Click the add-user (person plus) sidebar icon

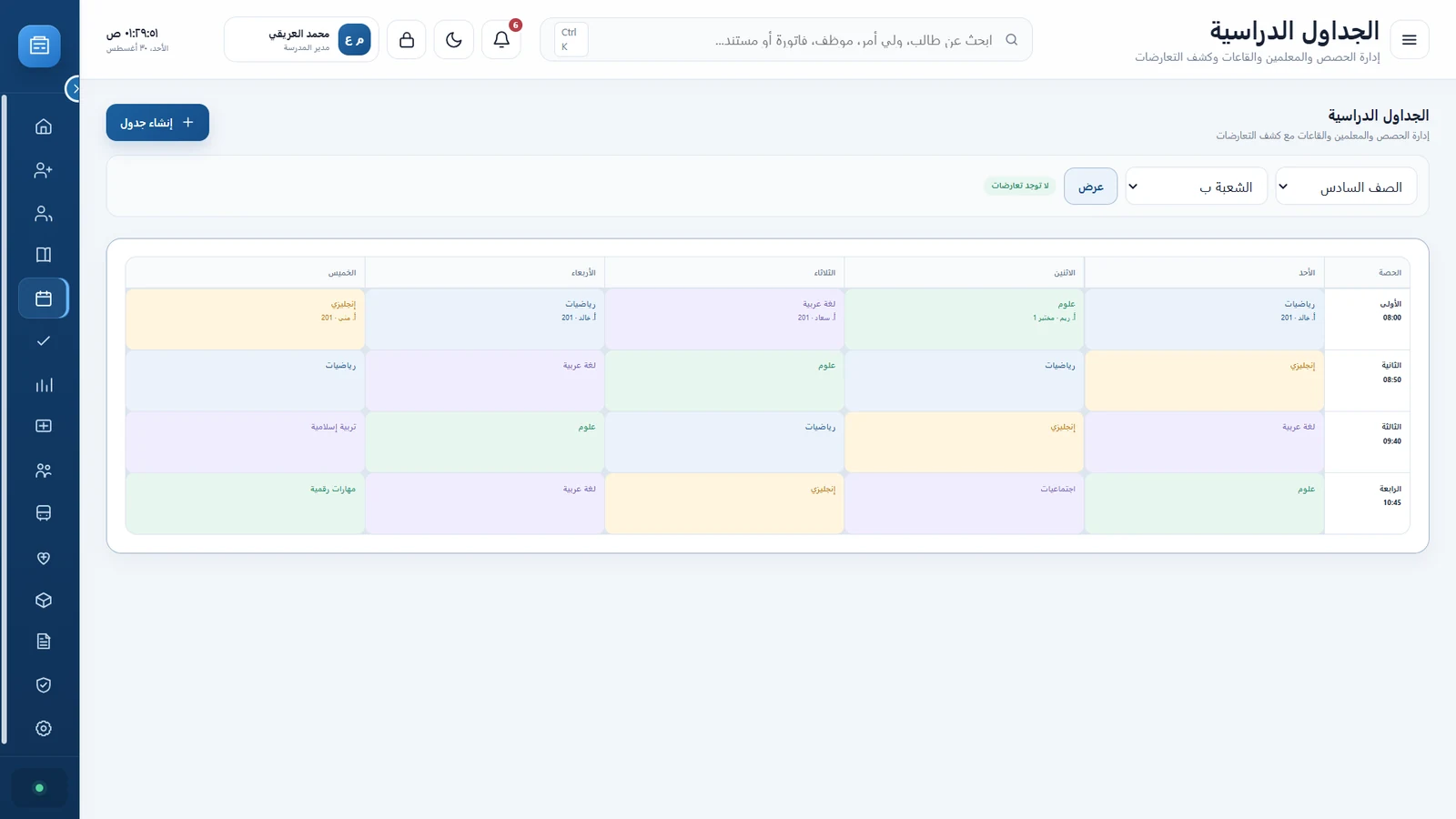click(x=43, y=170)
